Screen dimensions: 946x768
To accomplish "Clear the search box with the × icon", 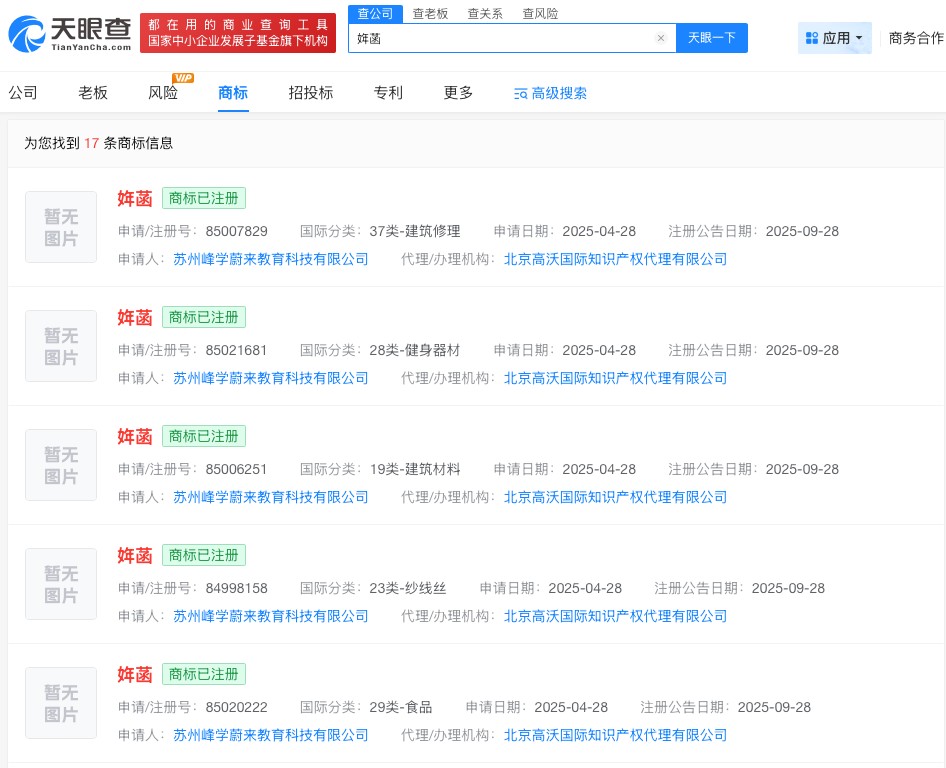I will coord(661,38).
